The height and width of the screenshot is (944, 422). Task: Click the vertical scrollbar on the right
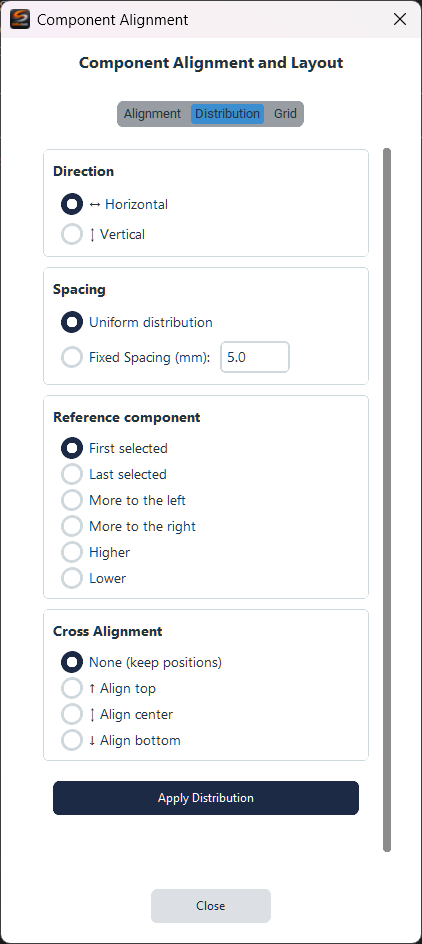click(387, 500)
